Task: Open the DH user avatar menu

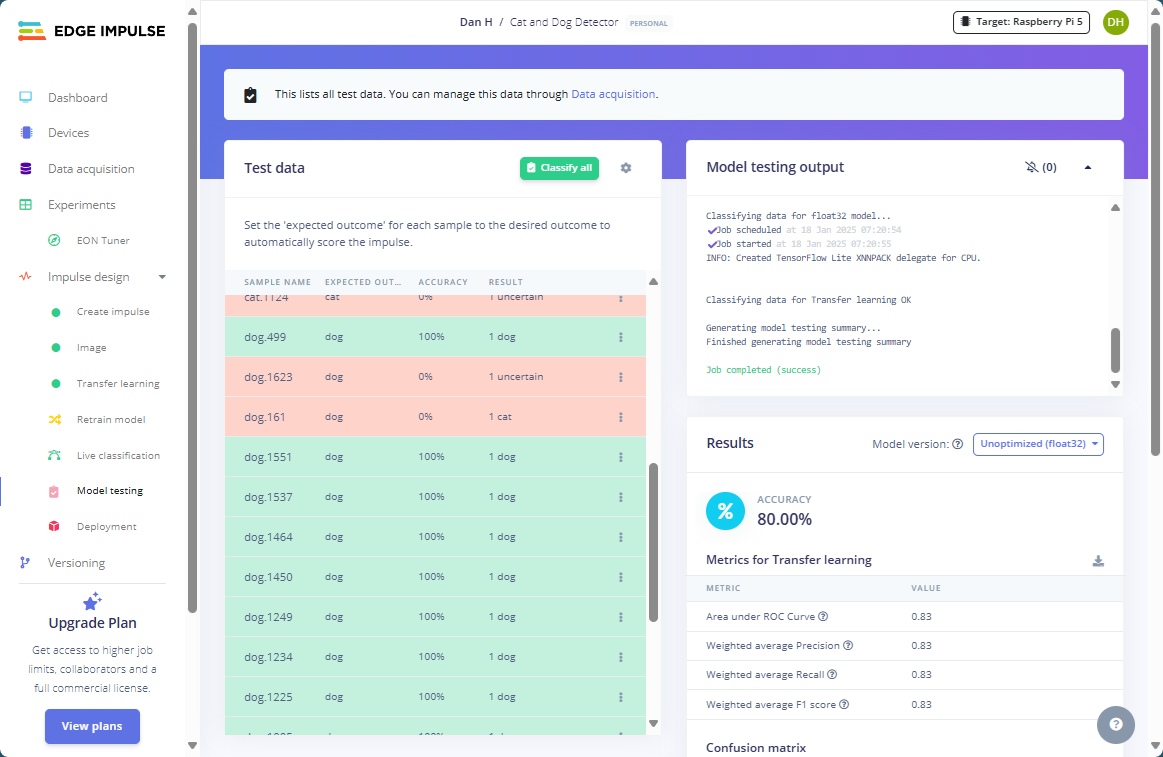Action: [1115, 22]
